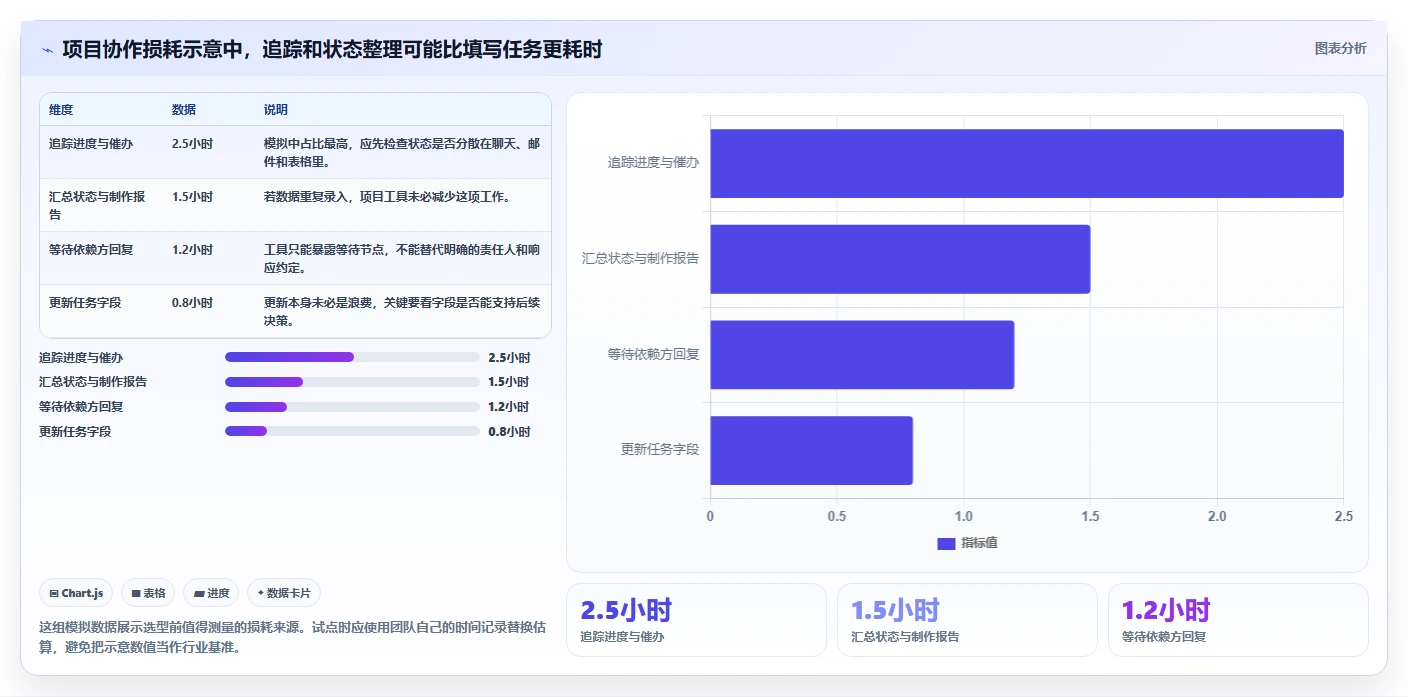Click the description starting 工具只能暴露等待节点
Screen dimensions: 1408x697
[x=402, y=258]
